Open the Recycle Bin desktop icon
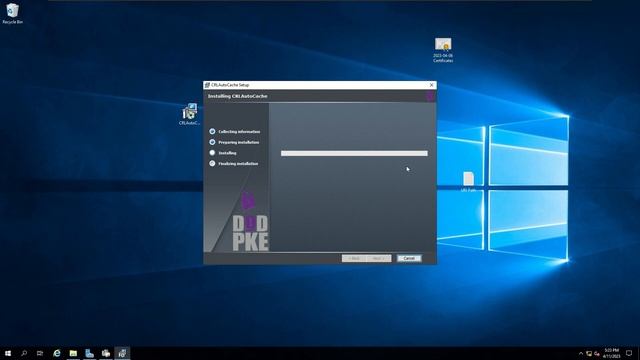 point(12,13)
